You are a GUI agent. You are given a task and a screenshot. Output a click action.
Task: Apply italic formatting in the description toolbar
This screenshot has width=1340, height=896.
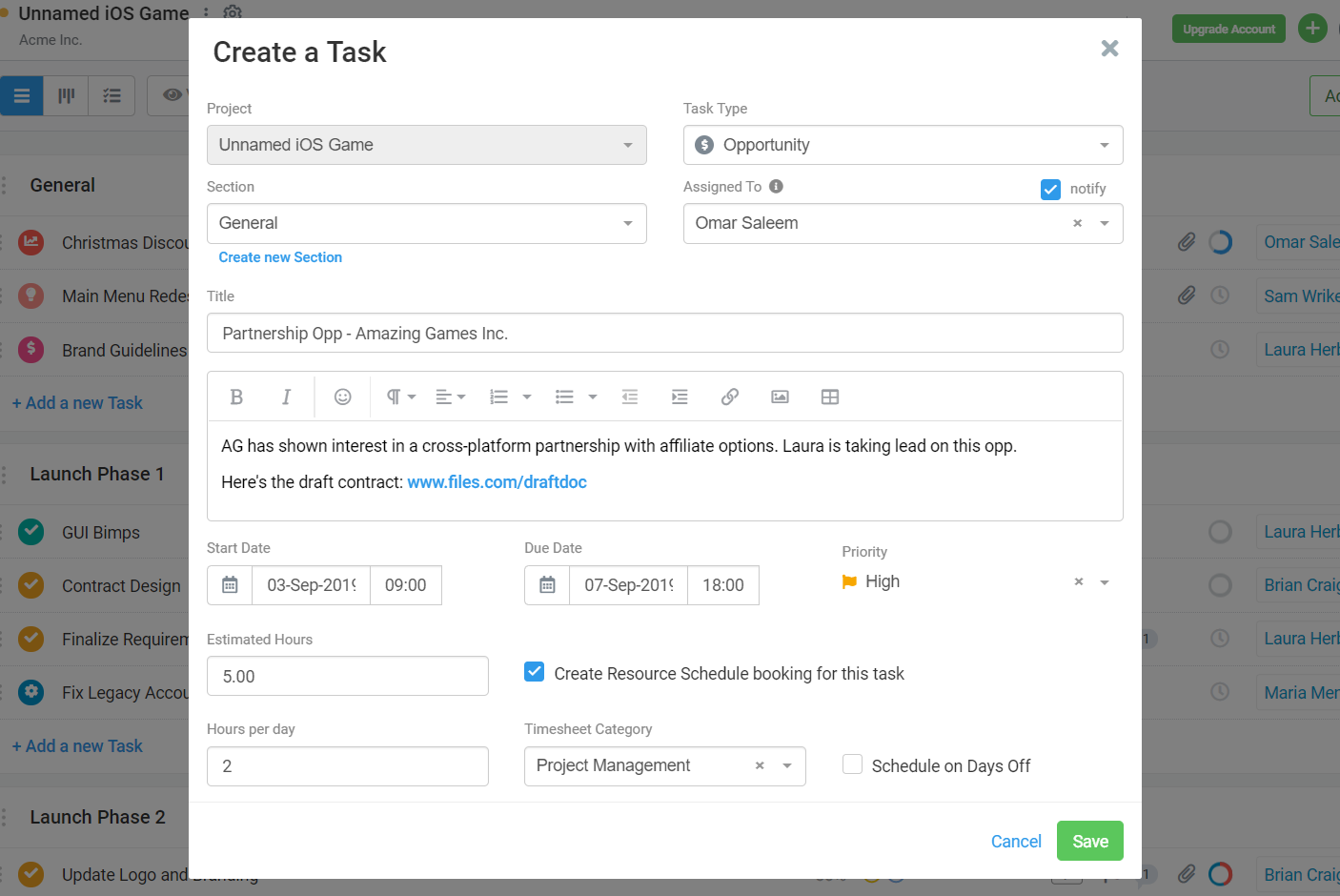pos(287,397)
